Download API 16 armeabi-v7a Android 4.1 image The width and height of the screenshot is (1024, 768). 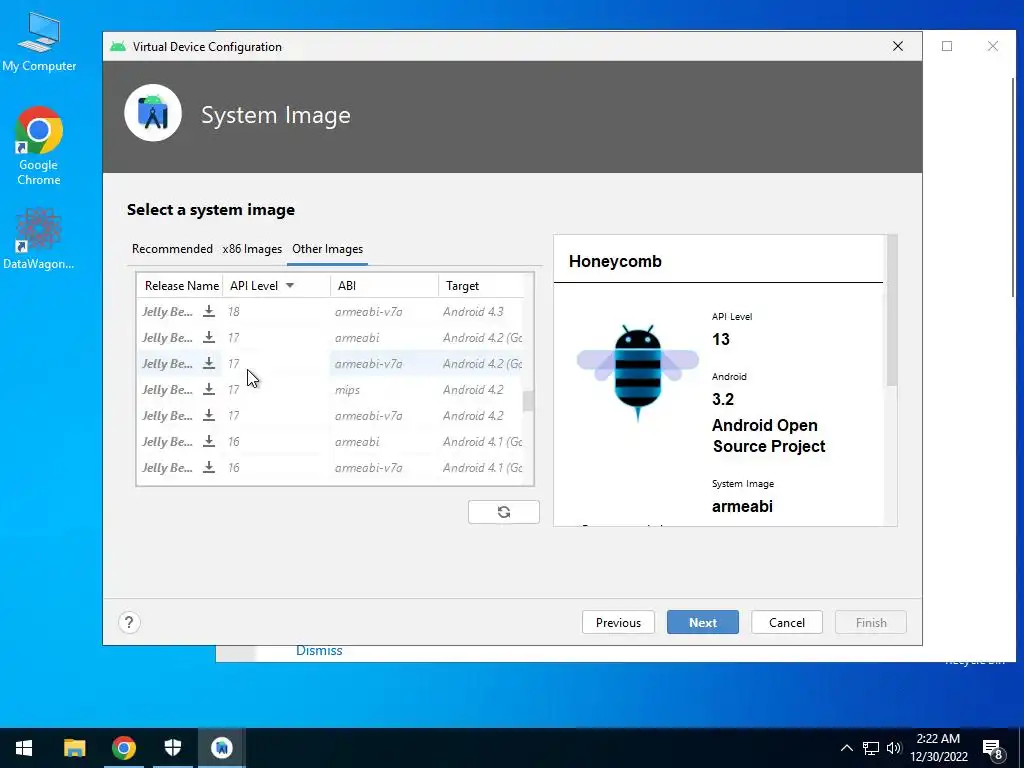tap(209, 468)
